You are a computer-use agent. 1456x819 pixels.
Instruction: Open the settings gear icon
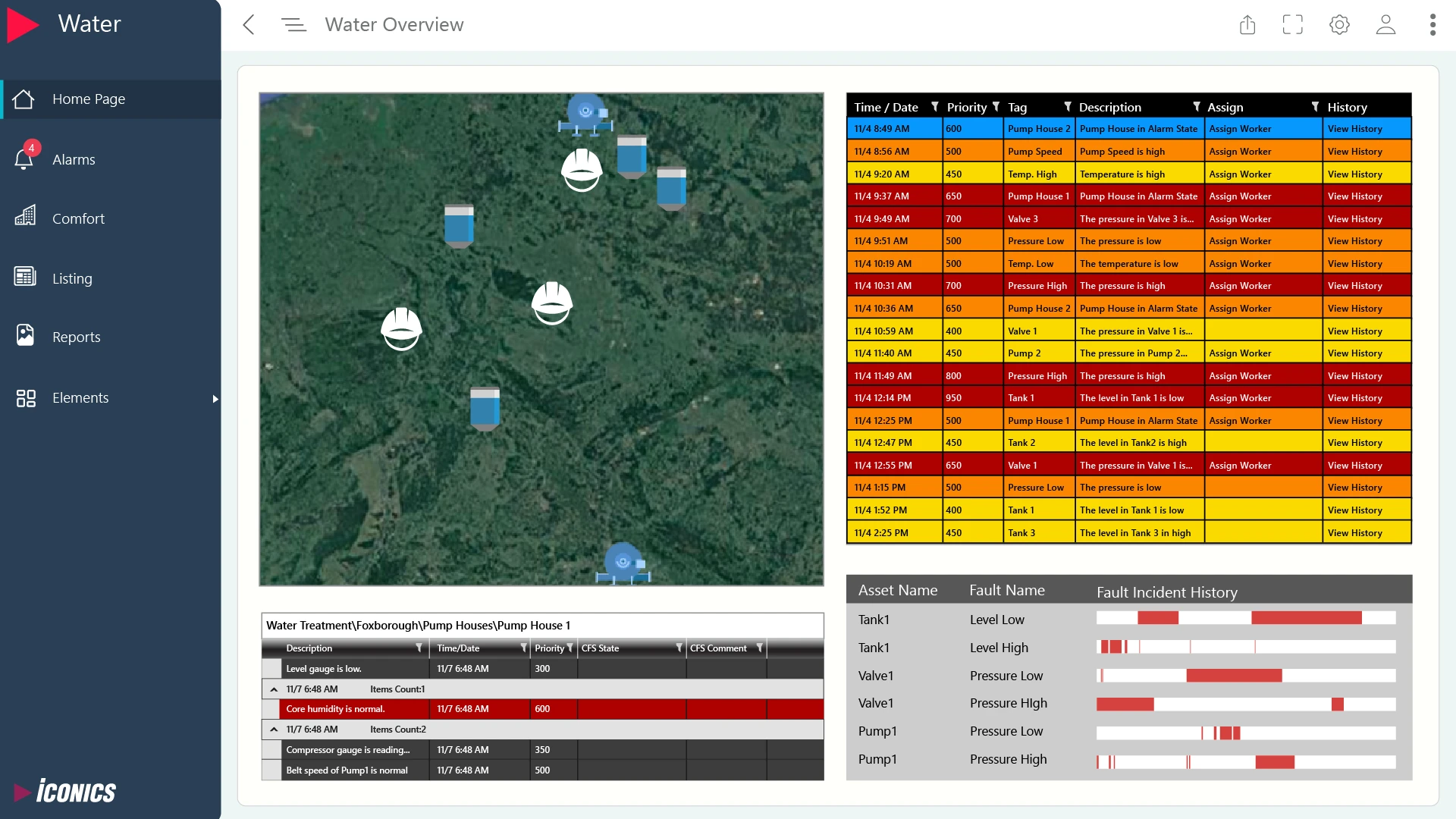[x=1339, y=25]
